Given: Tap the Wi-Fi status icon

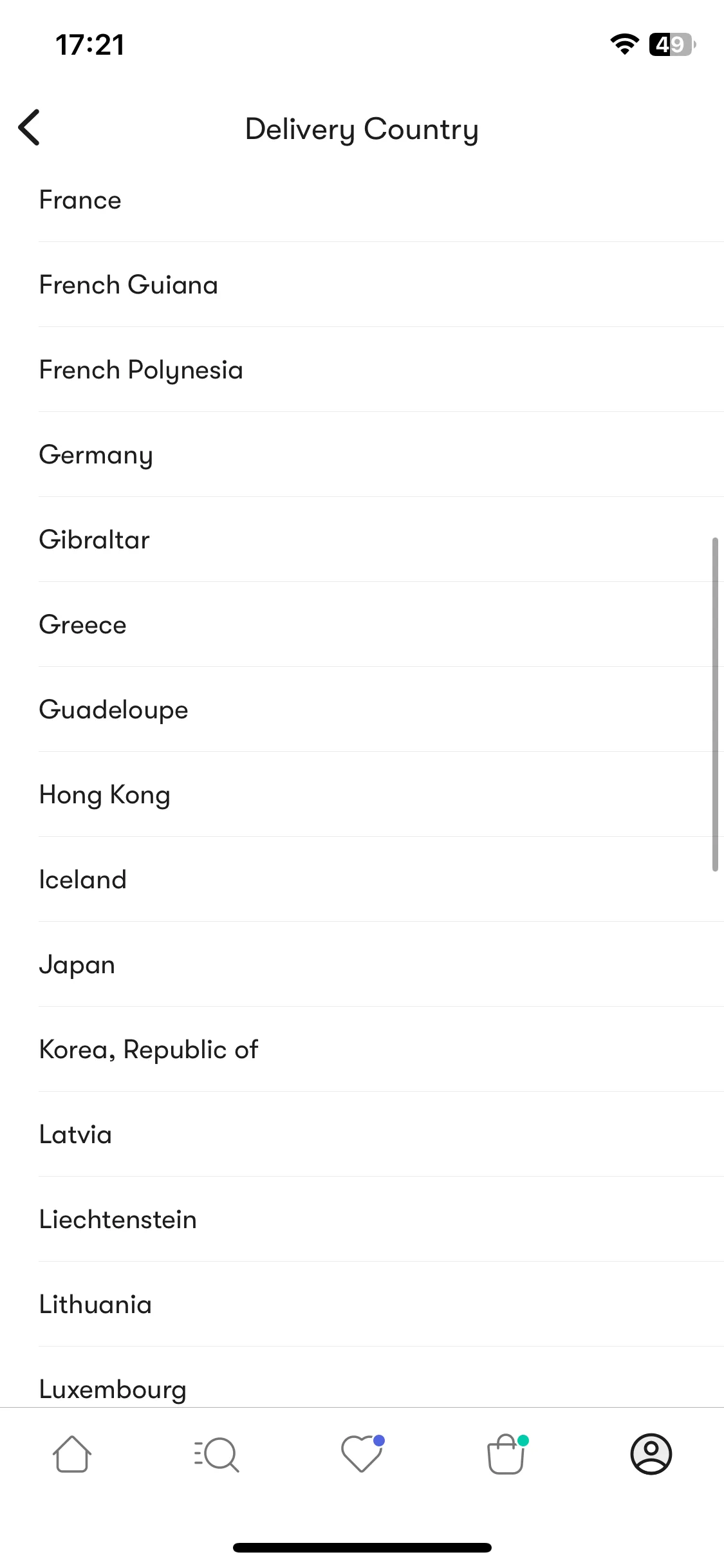Looking at the screenshot, I should click(624, 44).
